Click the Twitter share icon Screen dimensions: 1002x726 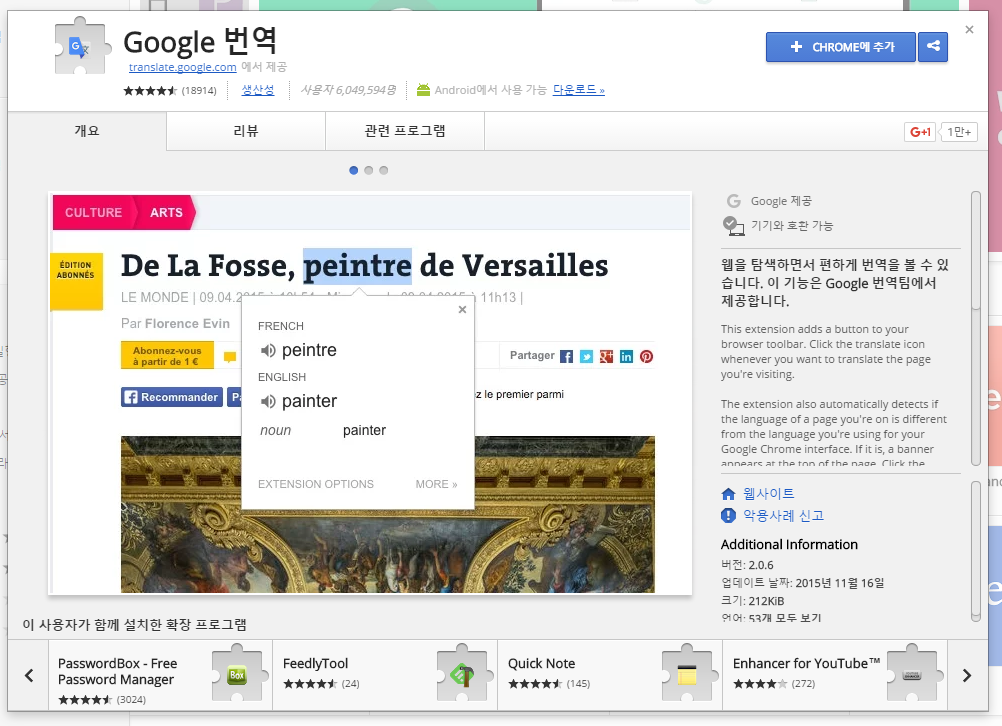[586, 357]
